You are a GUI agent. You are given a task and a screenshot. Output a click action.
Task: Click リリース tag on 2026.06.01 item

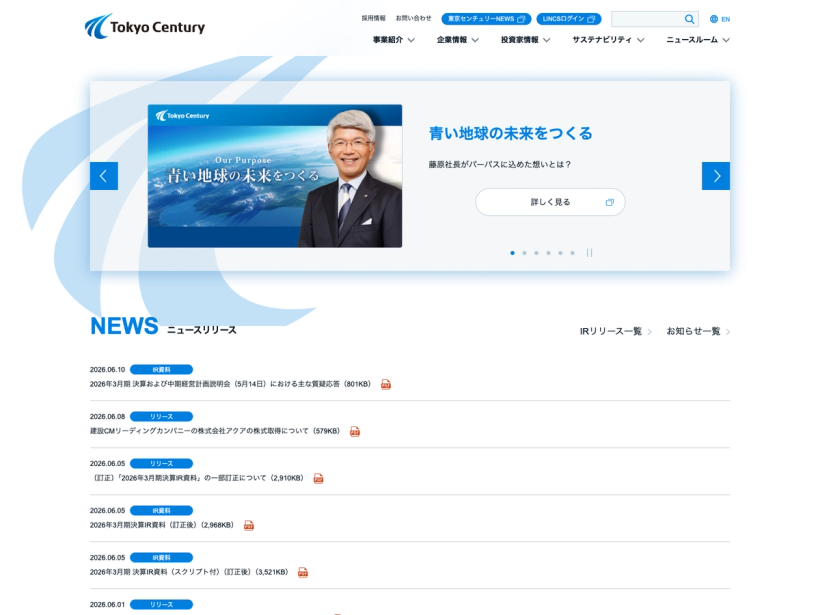coord(161,605)
